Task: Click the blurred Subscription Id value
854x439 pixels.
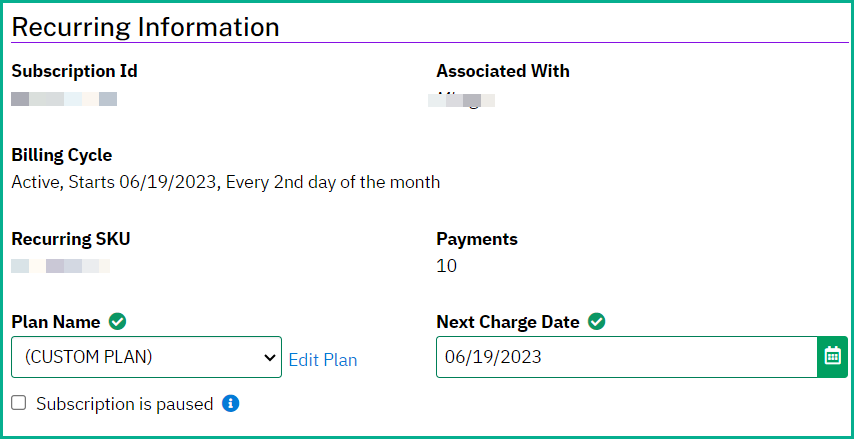Action: (64, 99)
